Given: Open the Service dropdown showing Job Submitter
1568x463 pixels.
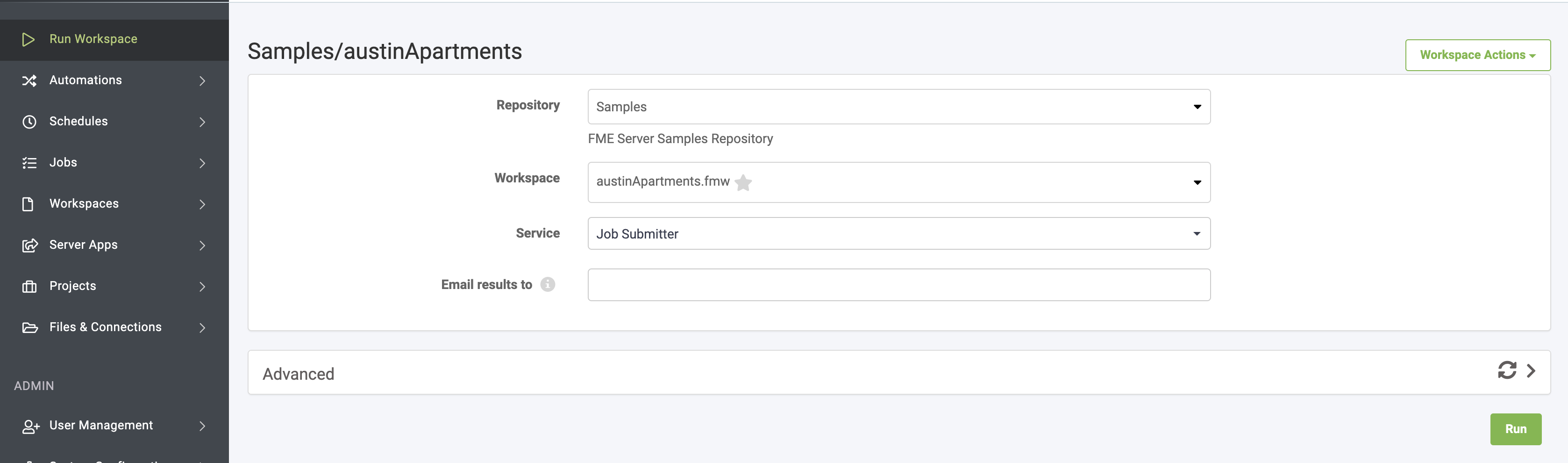Looking at the screenshot, I should tap(898, 233).
